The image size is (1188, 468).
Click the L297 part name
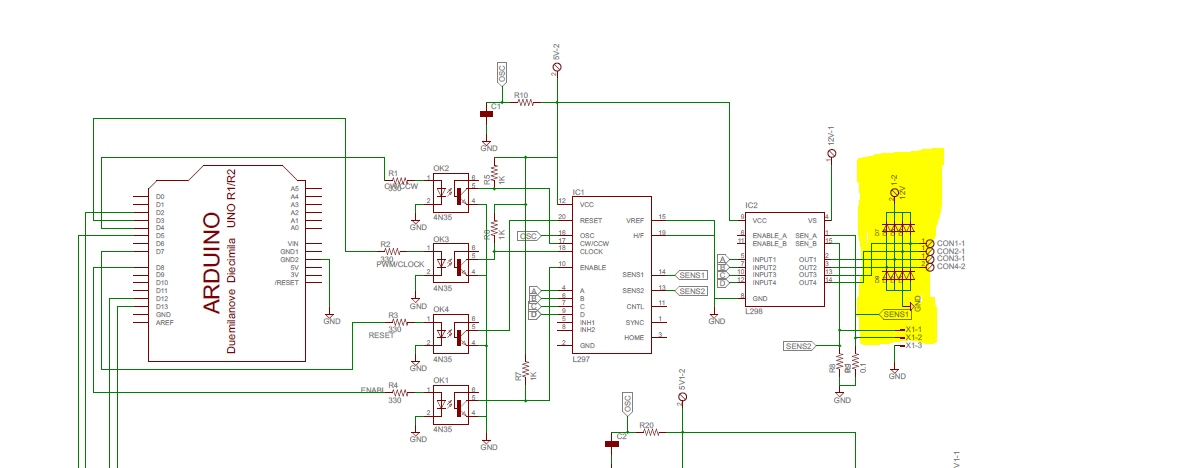tap(581, 358)
